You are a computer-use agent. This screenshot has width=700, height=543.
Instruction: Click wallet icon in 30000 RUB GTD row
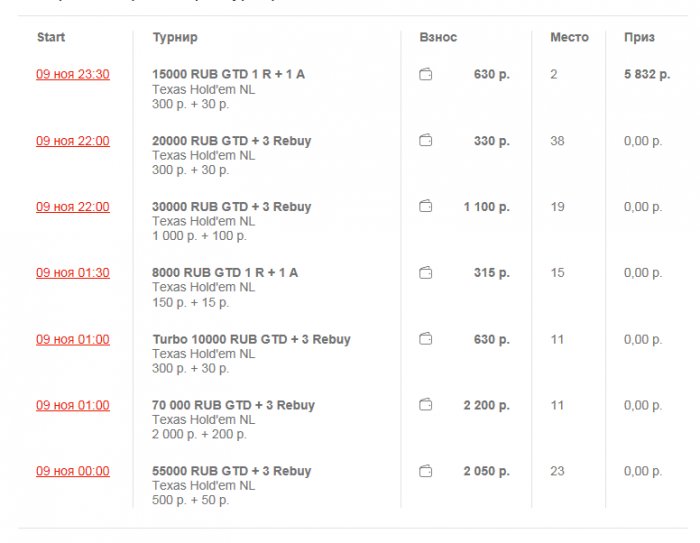pyautogui.click(x=426, y=207)
